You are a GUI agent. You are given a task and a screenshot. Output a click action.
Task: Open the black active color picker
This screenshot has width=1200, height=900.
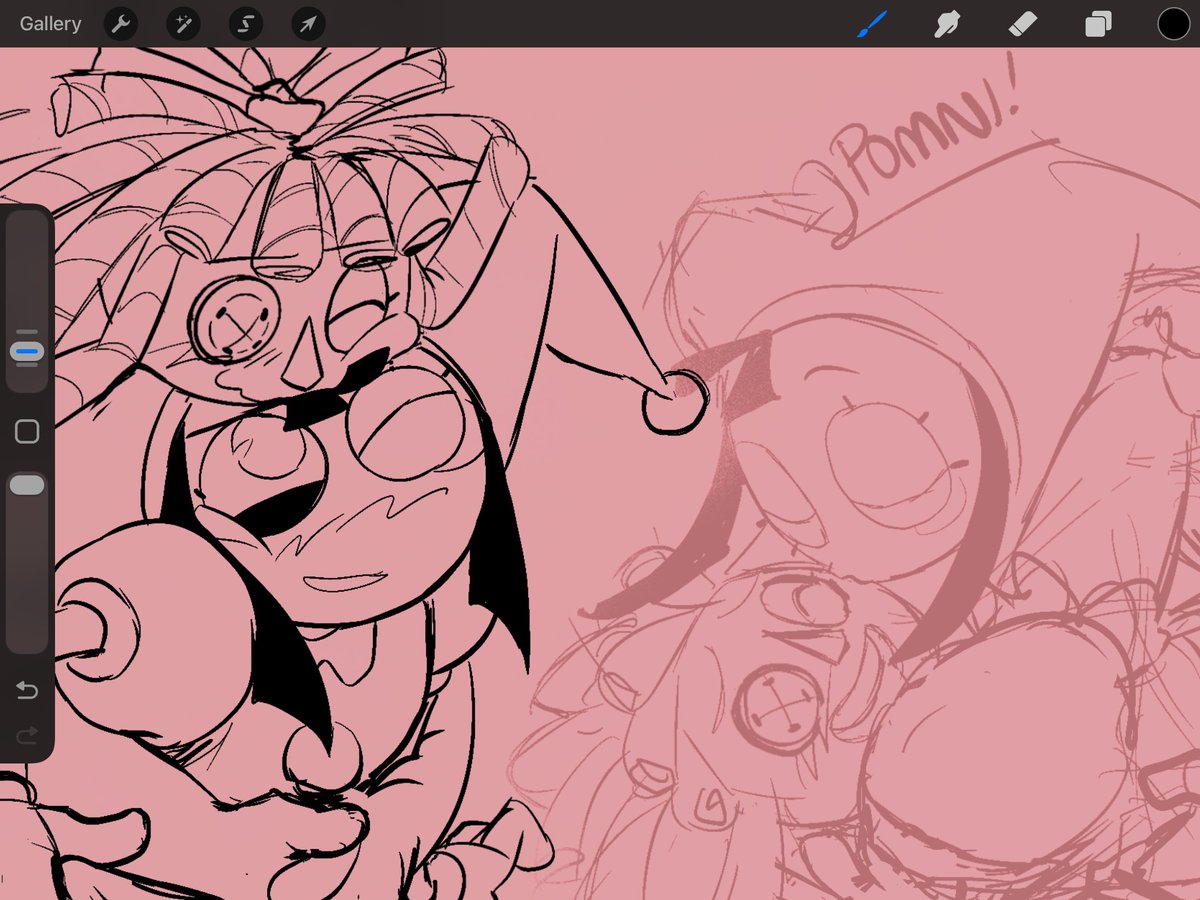pos(1174,23)
